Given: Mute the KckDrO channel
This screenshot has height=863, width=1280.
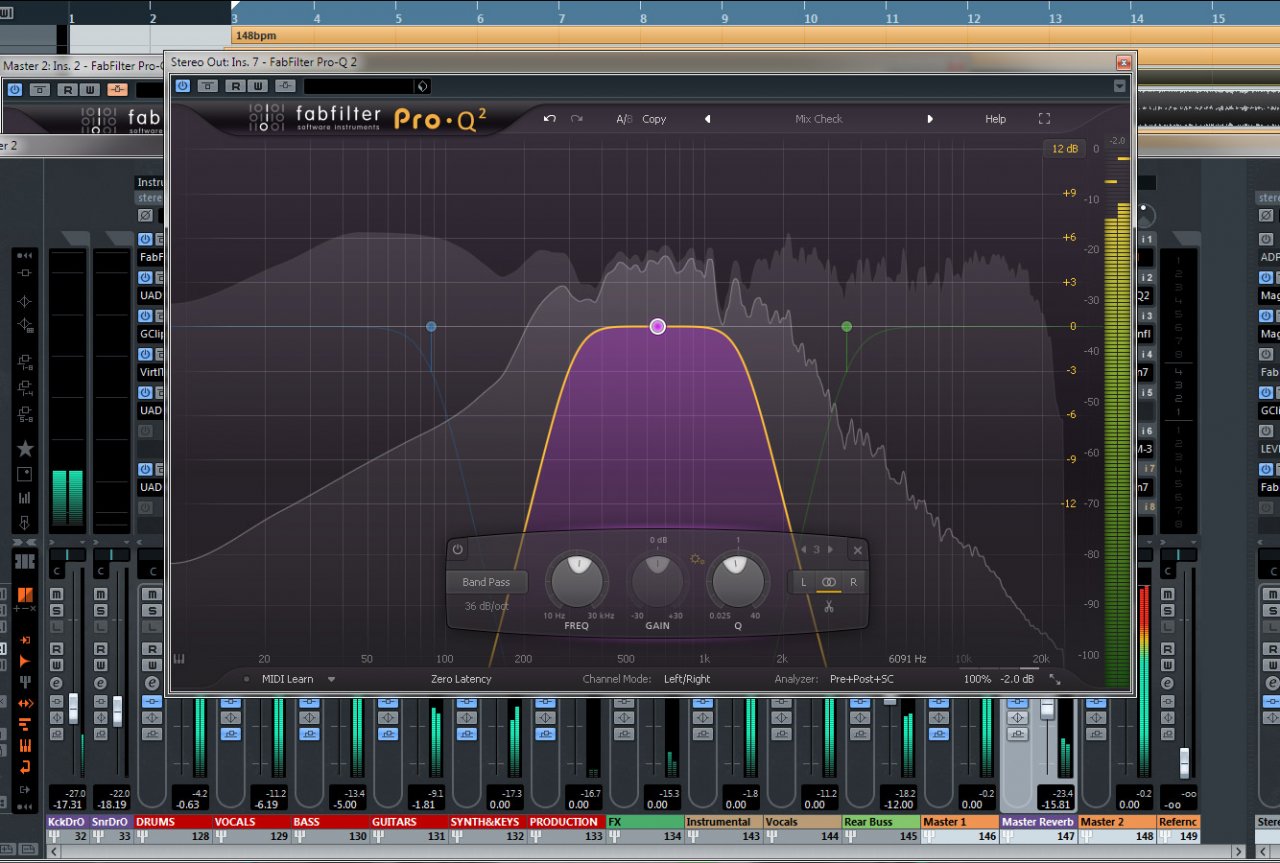Looking at the screenshot, I should coord(57,594).
